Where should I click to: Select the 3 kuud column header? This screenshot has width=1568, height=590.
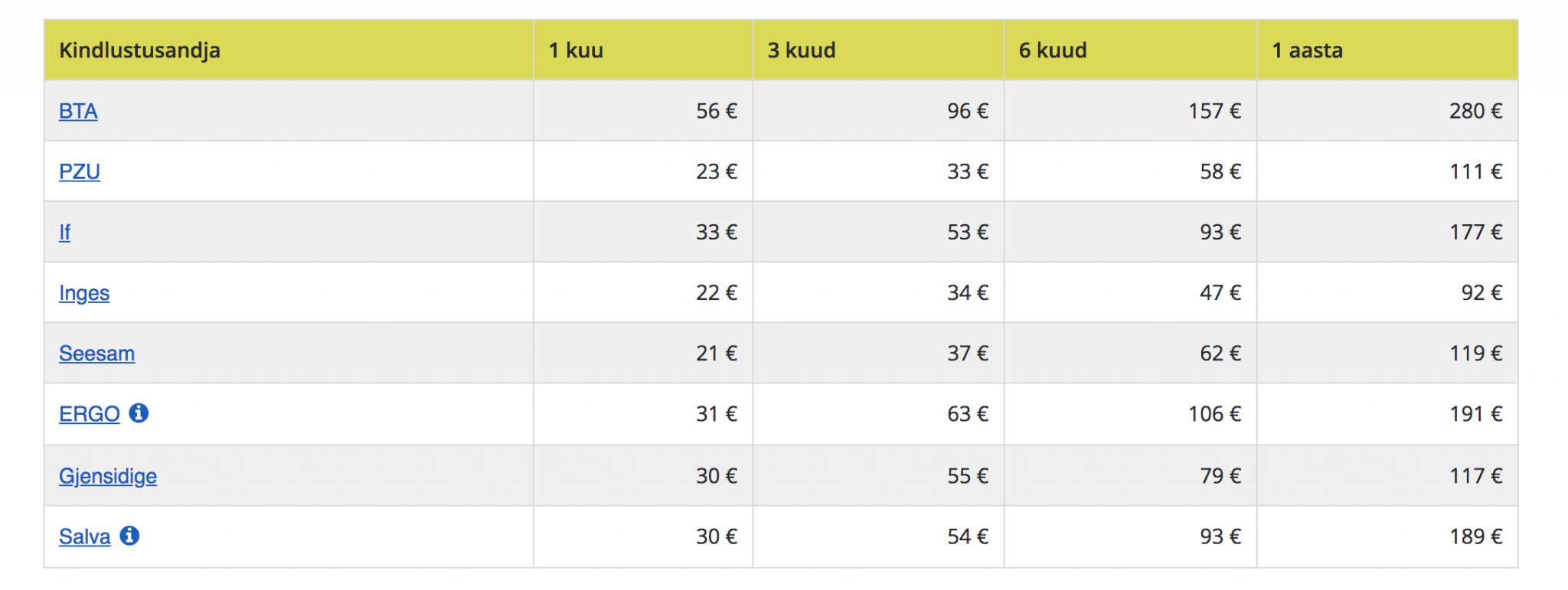pos(801,51)
